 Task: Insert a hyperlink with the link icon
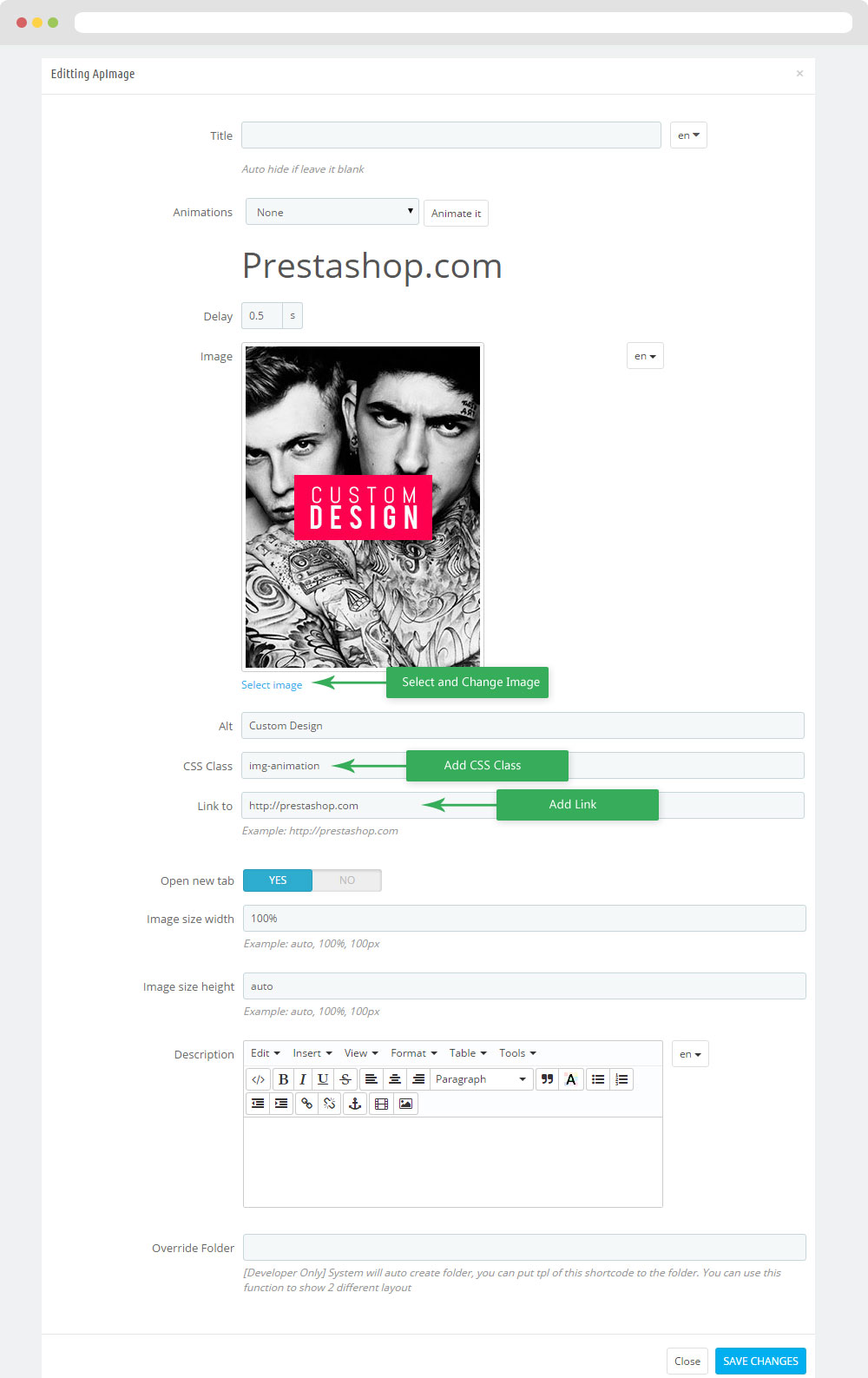(x=306, y=1104)
